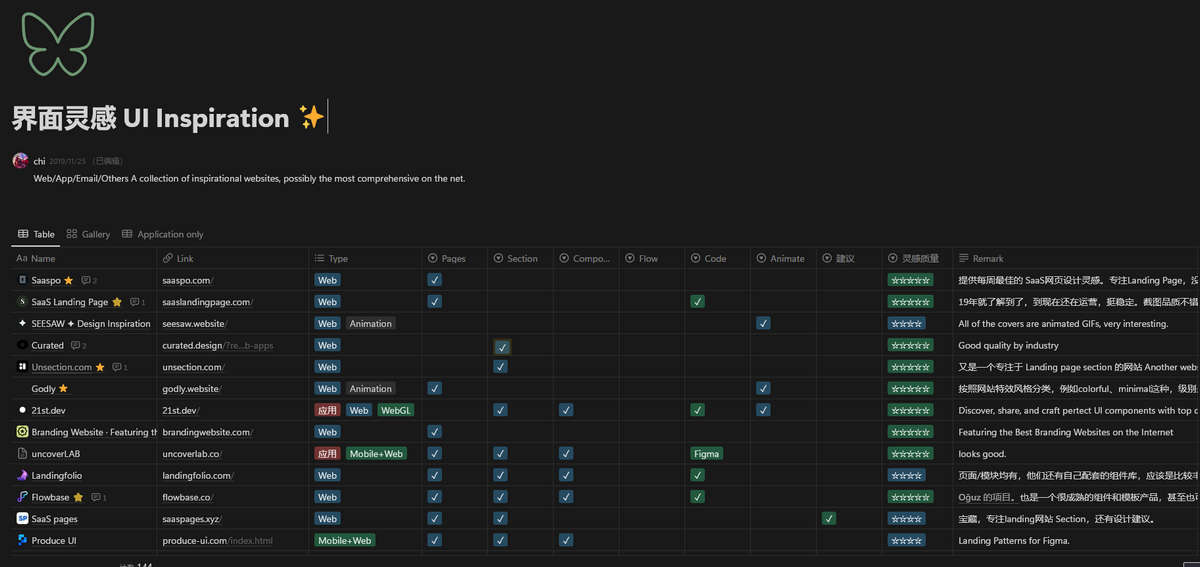This screenshot has height=567, width=1200.
Task: Click the Mobile+Web tag in Produce UI row
Action: tap(346, 540)
